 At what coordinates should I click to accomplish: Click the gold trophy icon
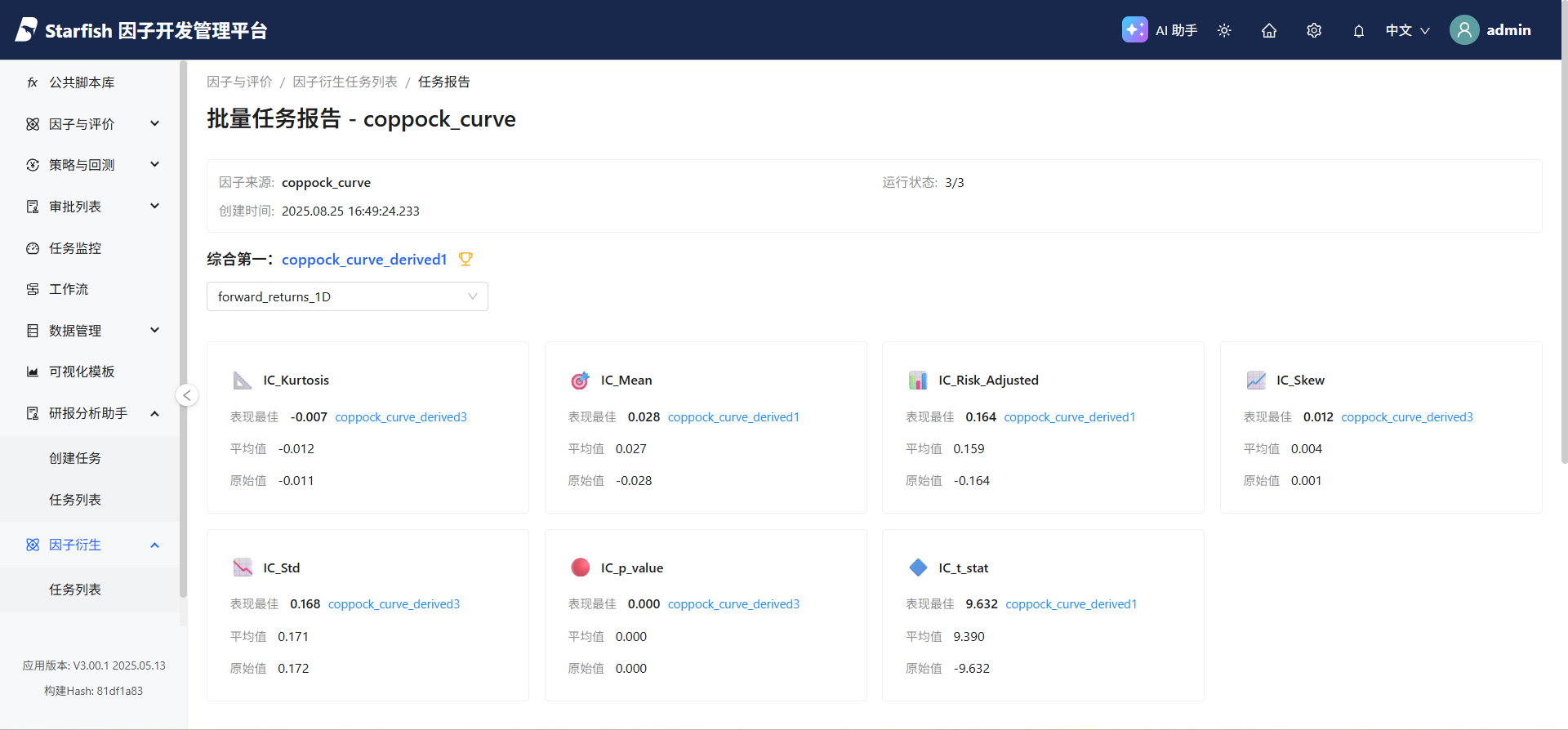click(465, 259)
